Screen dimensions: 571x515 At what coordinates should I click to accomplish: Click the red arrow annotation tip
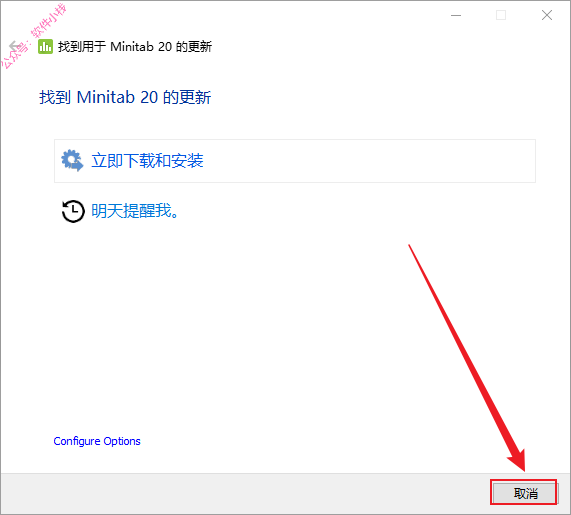pos(523,468)
